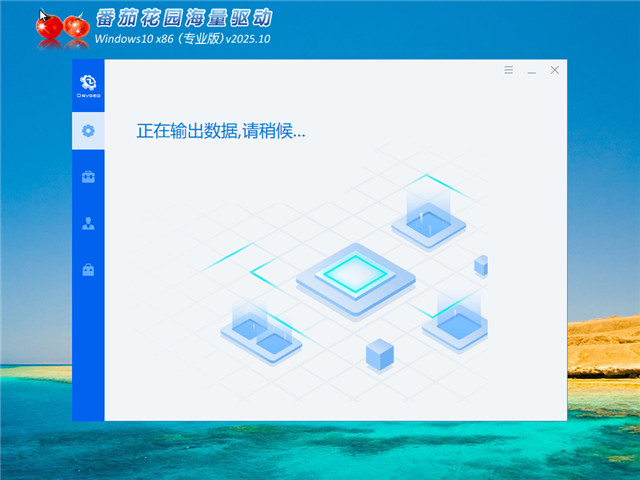This screenshot has width=640, height=480.
Task: Click the lower-right floating platform graphic
Action: [455, 320]
